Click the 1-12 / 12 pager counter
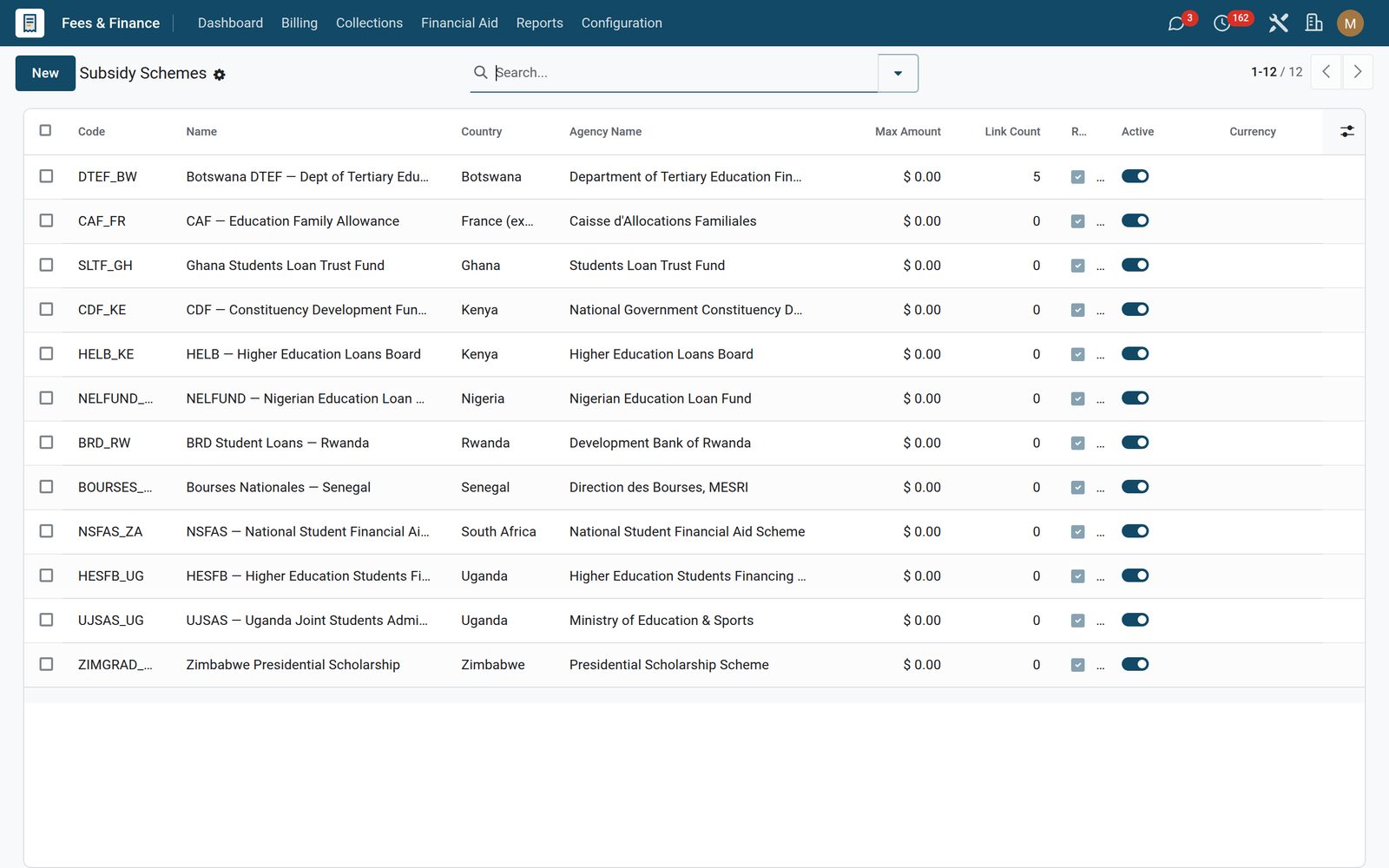Screen dimensions: 1389x868 [x=1276, y=72]
